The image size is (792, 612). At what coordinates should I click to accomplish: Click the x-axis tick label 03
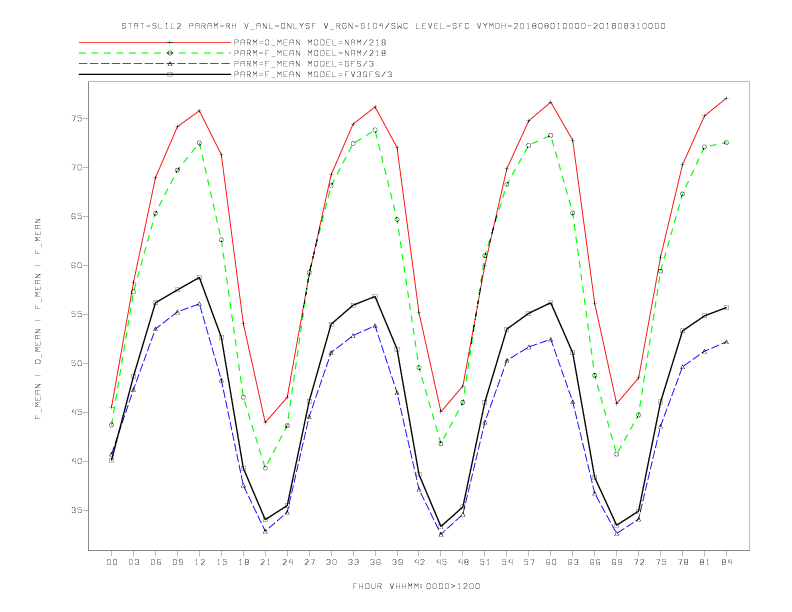tap(133, 562)
